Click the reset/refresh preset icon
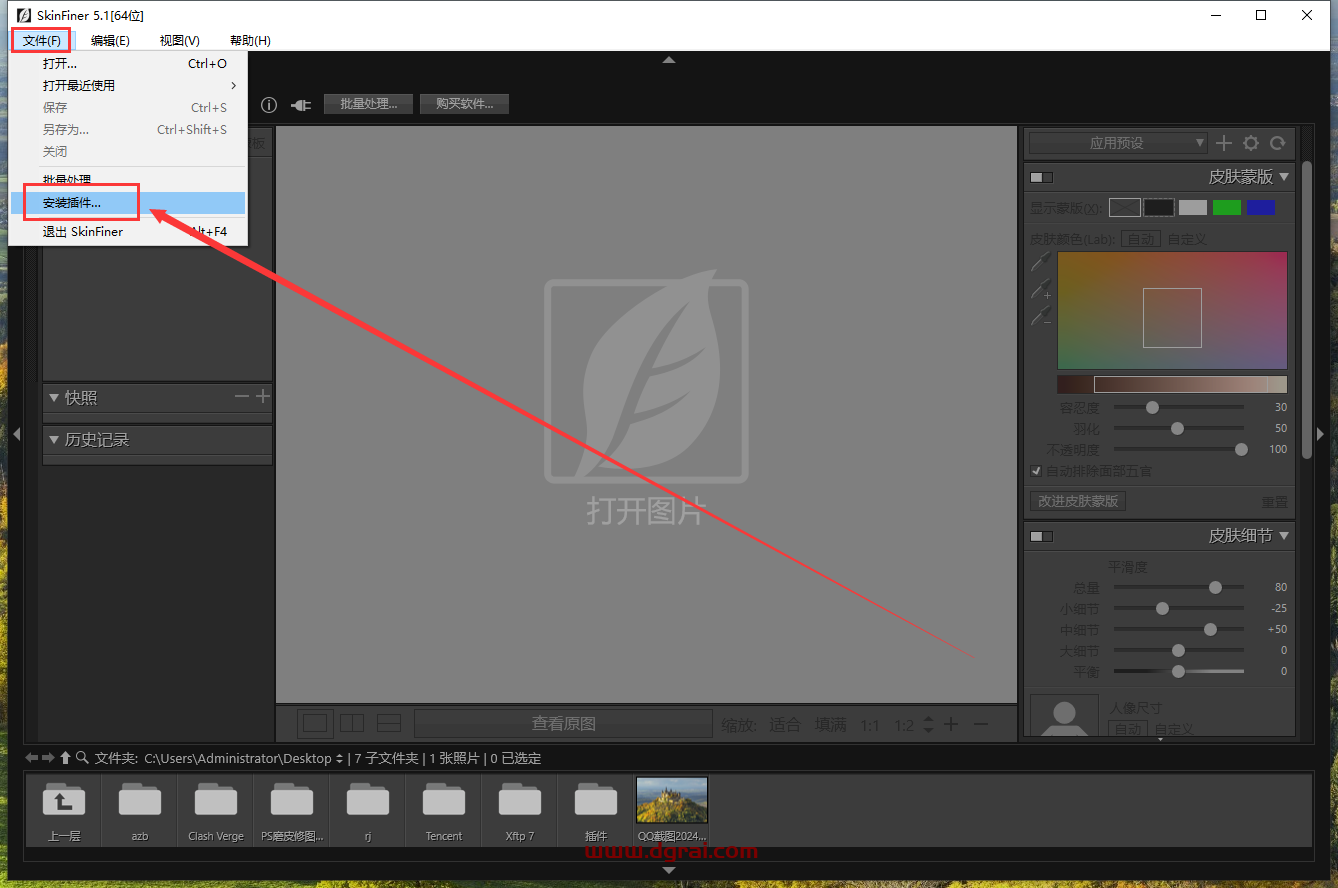This screenshot has height=888, width=1338. [1277, 143]
